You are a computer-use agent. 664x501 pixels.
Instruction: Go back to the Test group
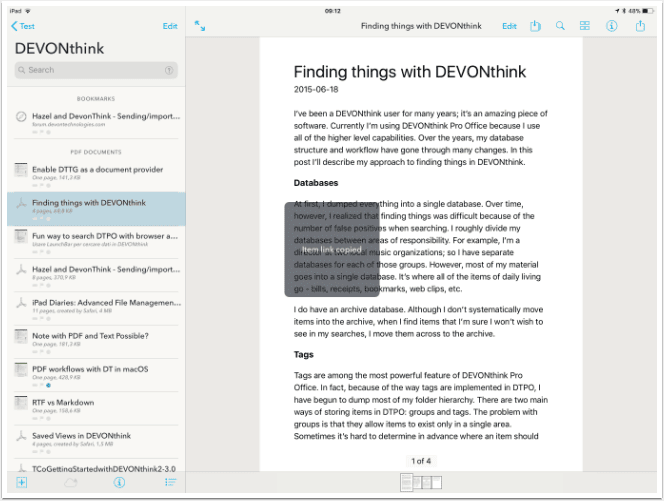[x=23, y=26]
